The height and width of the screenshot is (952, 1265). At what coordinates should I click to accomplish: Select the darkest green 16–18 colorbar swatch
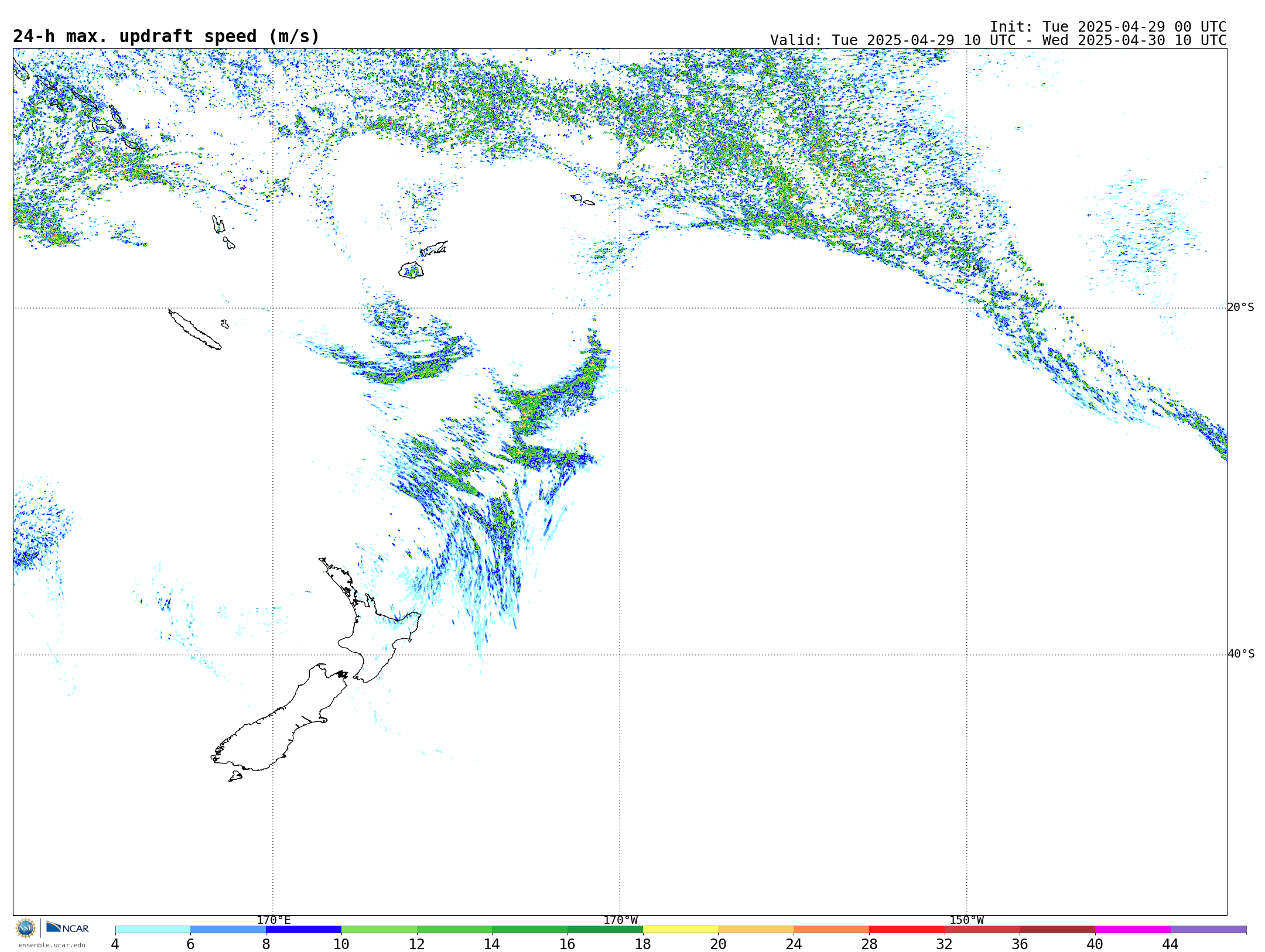(x=605, y=929)
